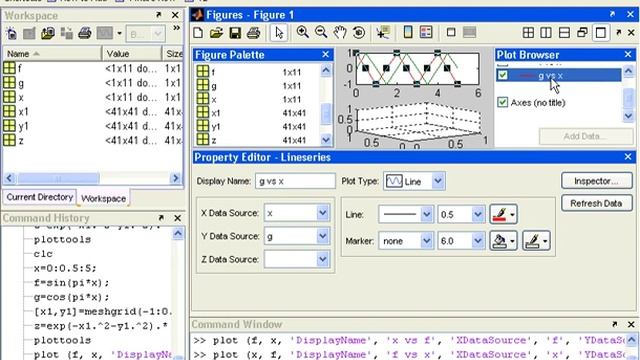
Task: Click the Value column header in Workspace
Action: [x=132, y=53]
